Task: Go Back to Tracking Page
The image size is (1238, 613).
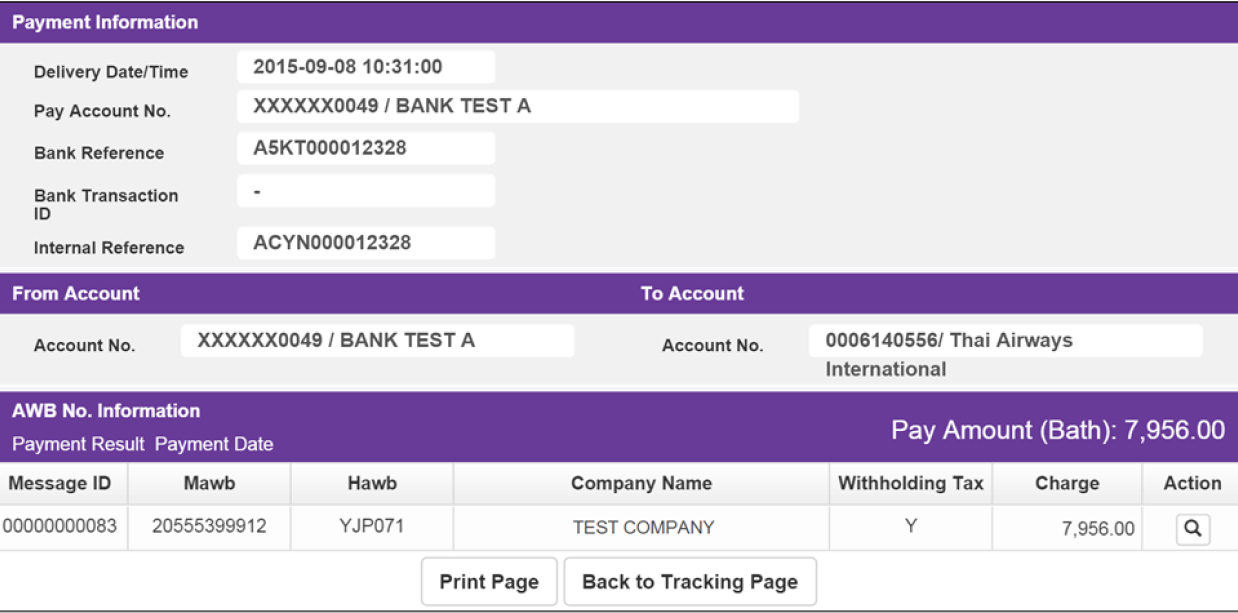Action: [690, 582]
